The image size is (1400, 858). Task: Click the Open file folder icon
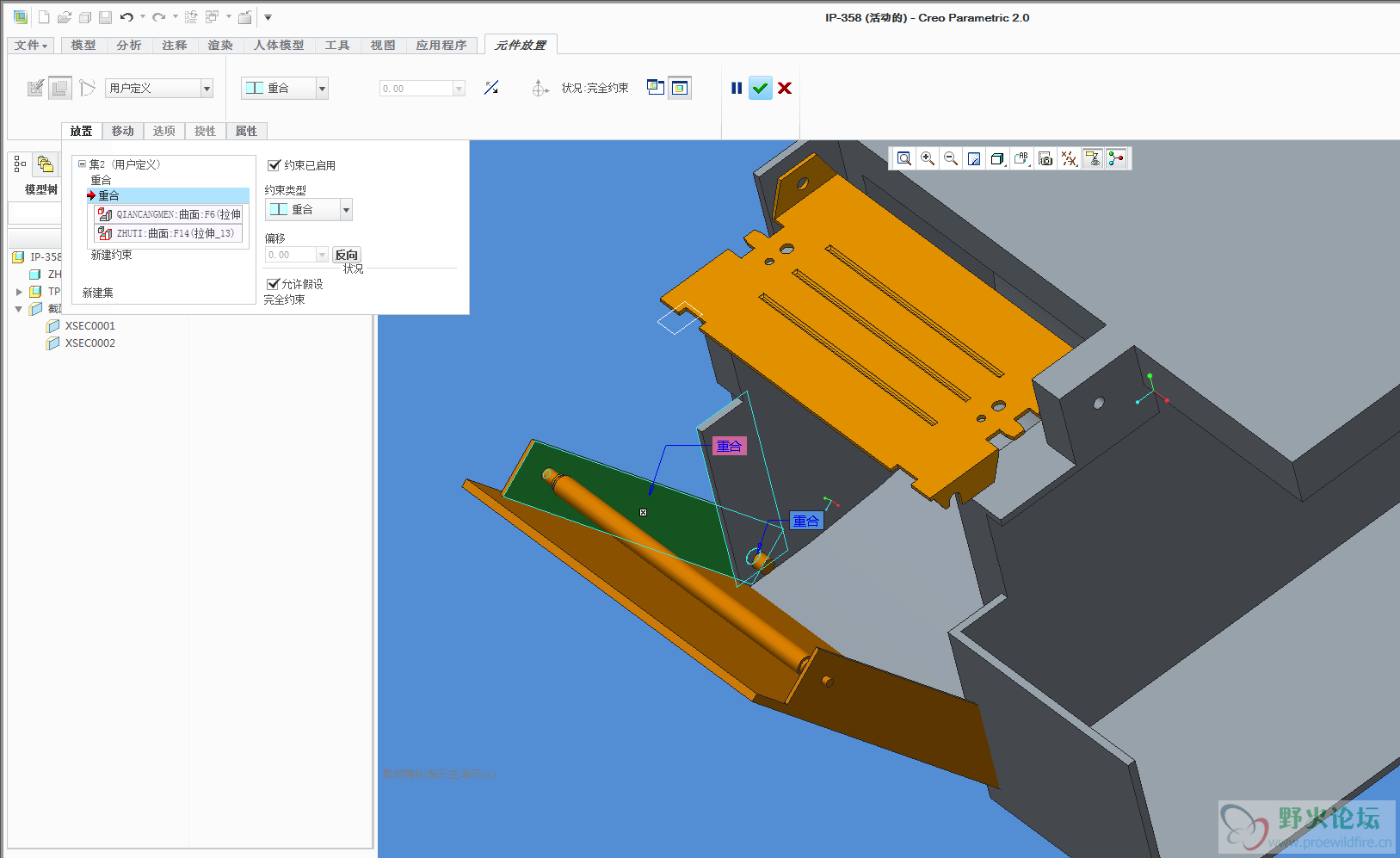(65, 17)
